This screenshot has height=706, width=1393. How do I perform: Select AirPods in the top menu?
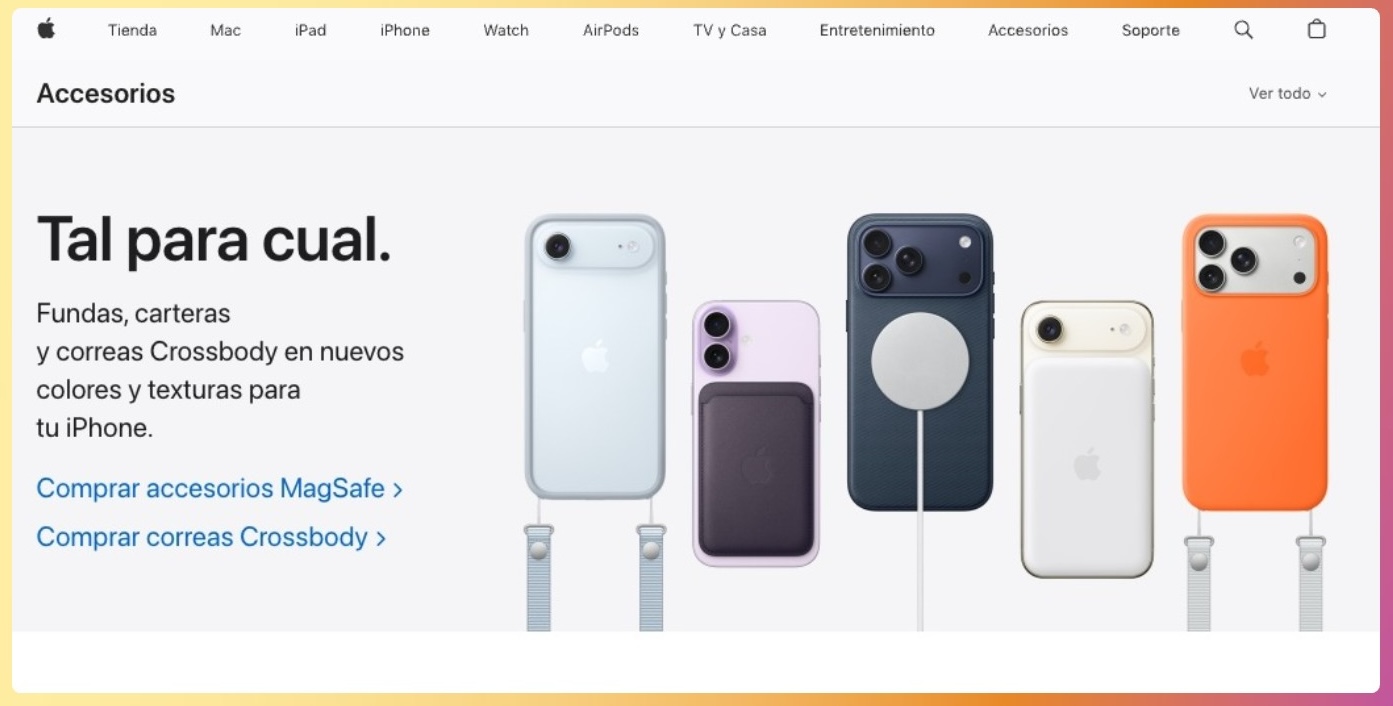tap(611, 30)
